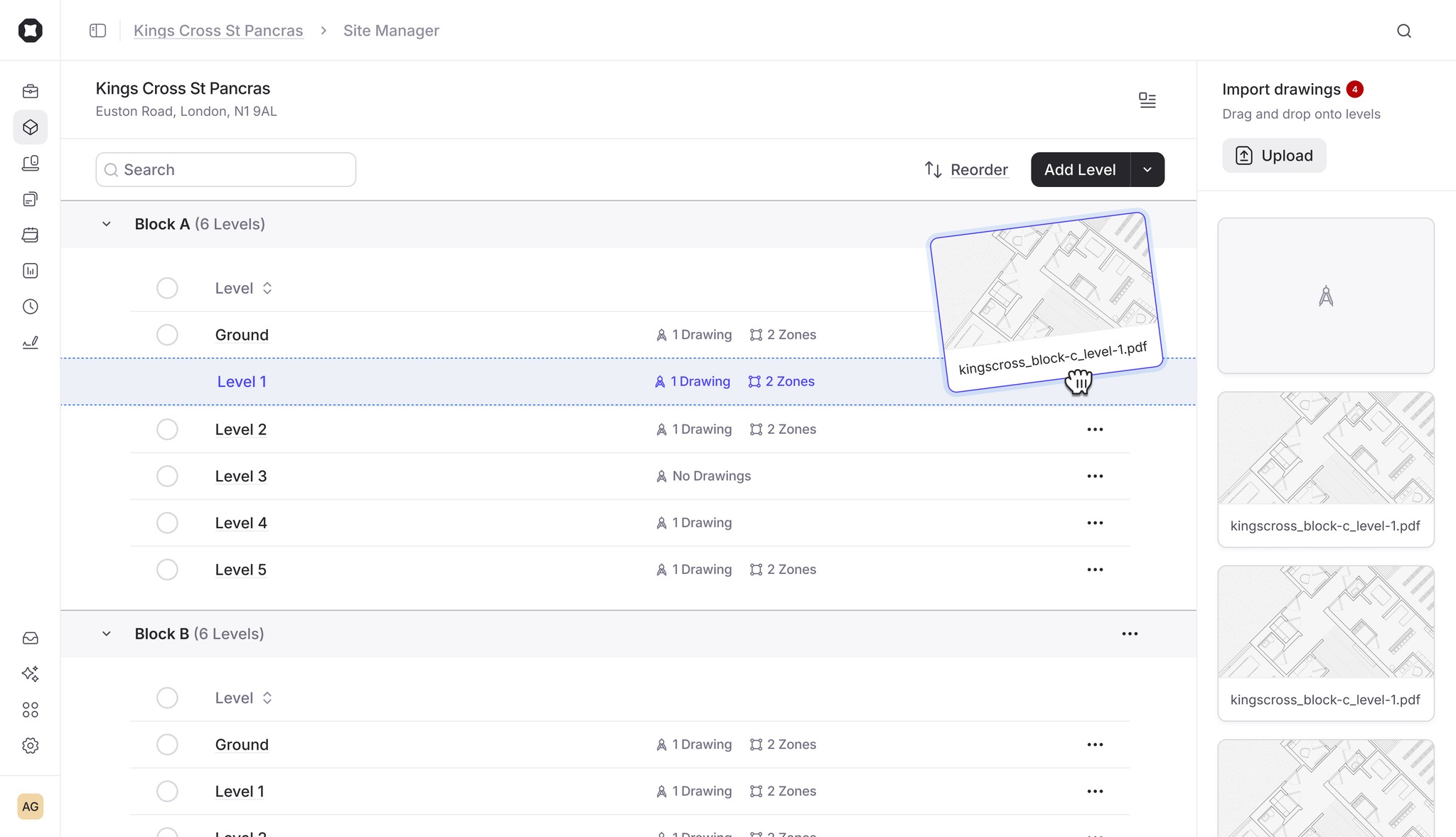Open the briefcase icon in sidebar
Image resolution: width=1456 pixels, height=837 pixels.
tap(30, 91)
